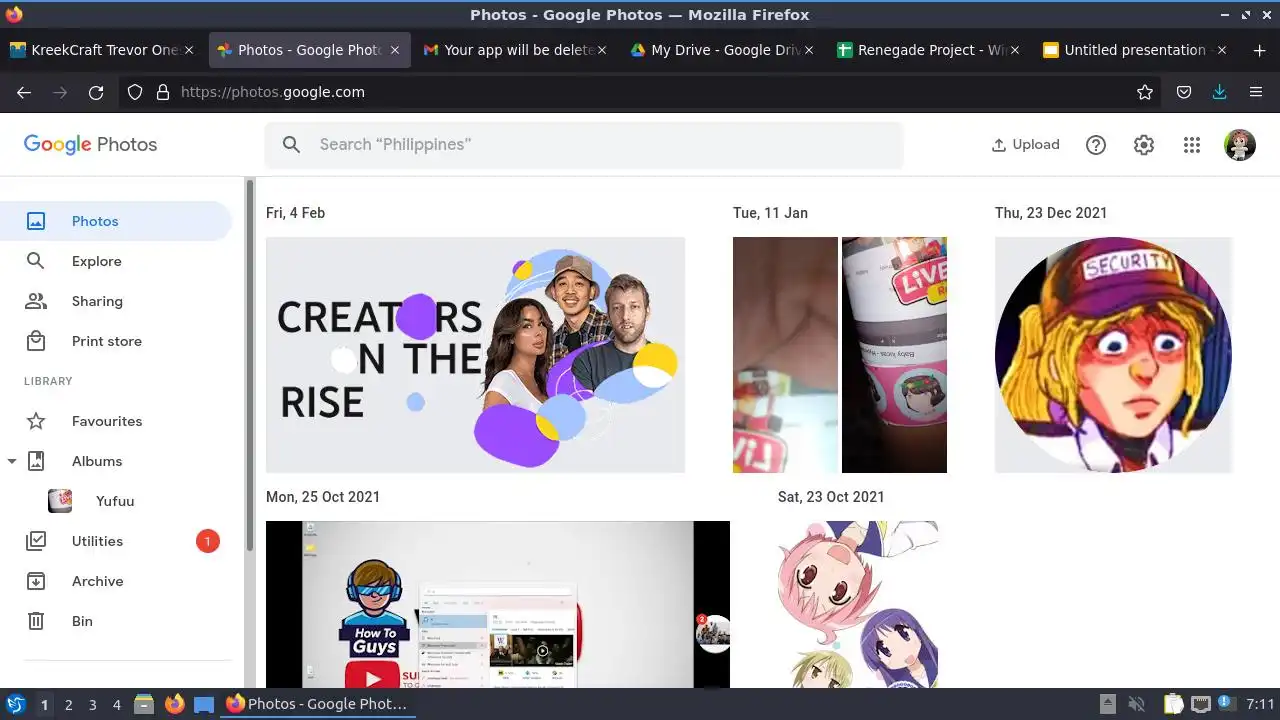Open the Firefox downloads arrow
This screenshot has height=720, width=1280.
click(x=1219, y=92)
